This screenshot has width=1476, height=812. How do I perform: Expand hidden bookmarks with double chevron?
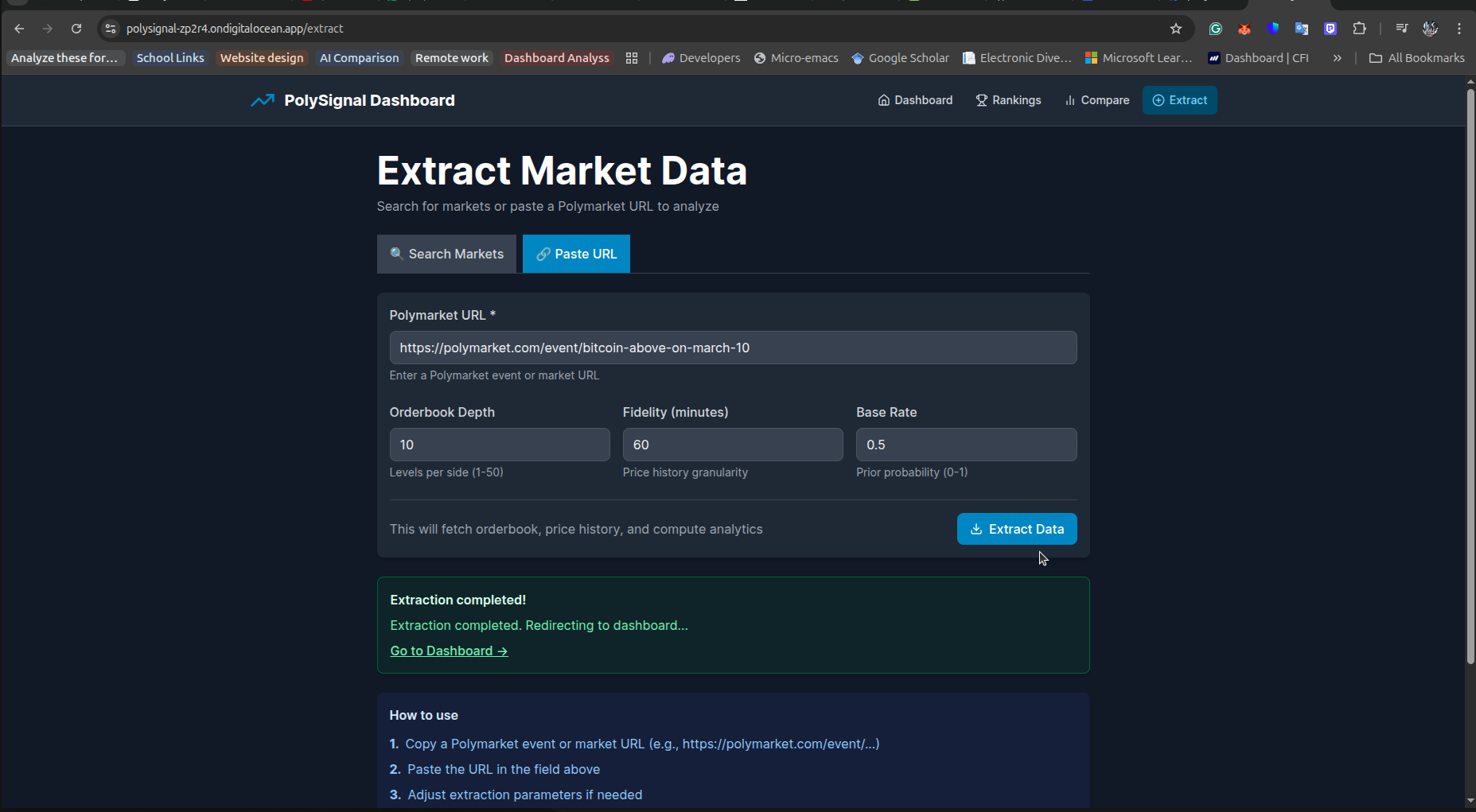pyautogui.click(x=1337, y=58)
